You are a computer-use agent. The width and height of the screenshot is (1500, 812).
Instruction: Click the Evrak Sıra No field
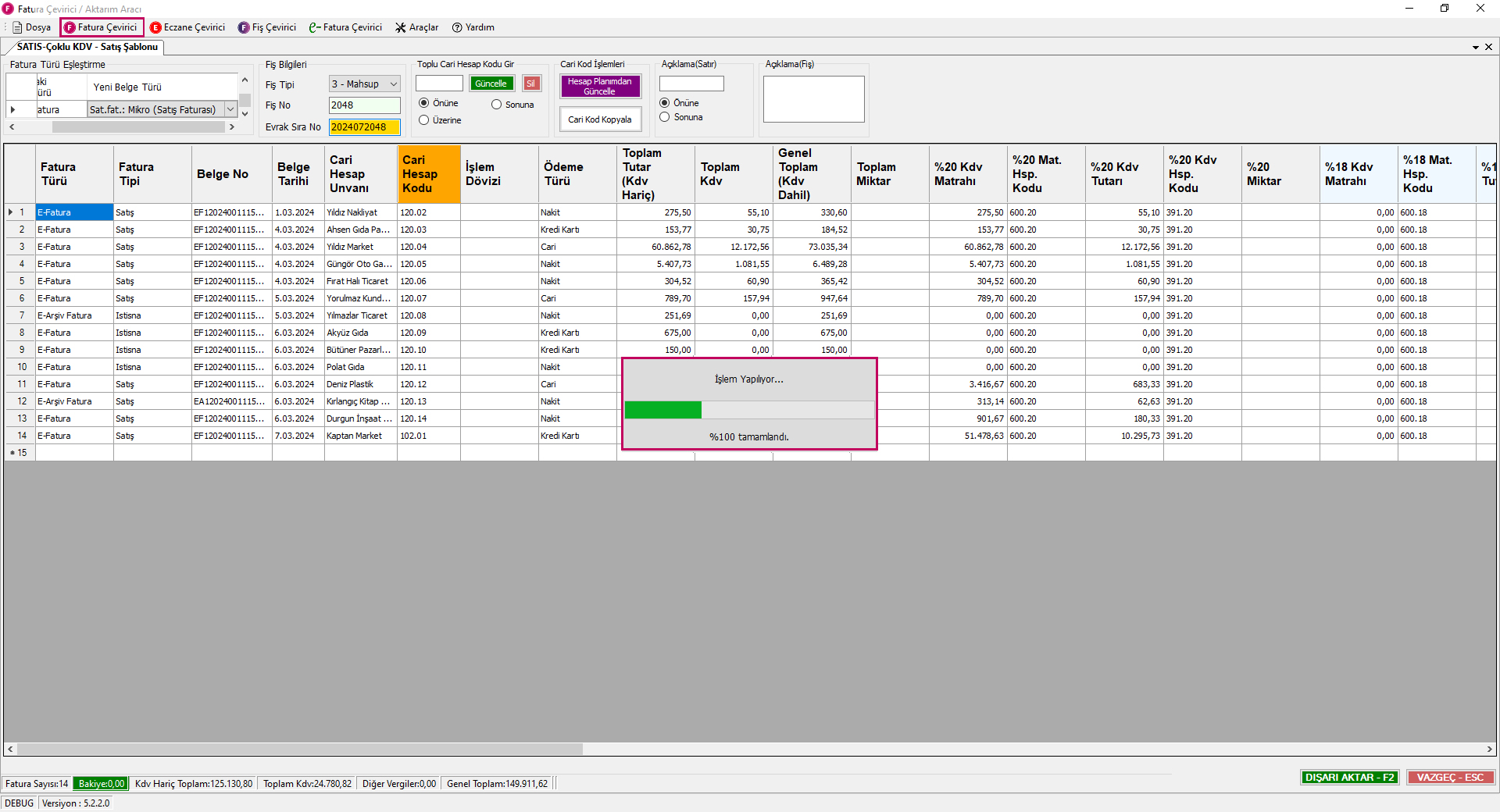364,127
